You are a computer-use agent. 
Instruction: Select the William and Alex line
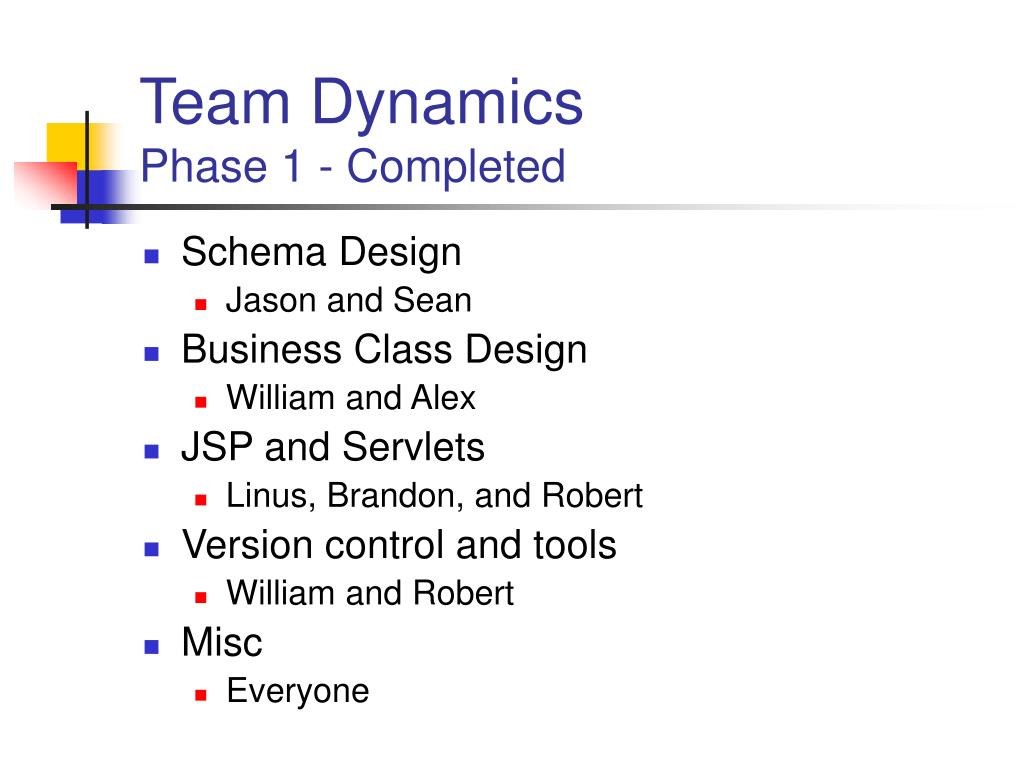click(351, 398)
